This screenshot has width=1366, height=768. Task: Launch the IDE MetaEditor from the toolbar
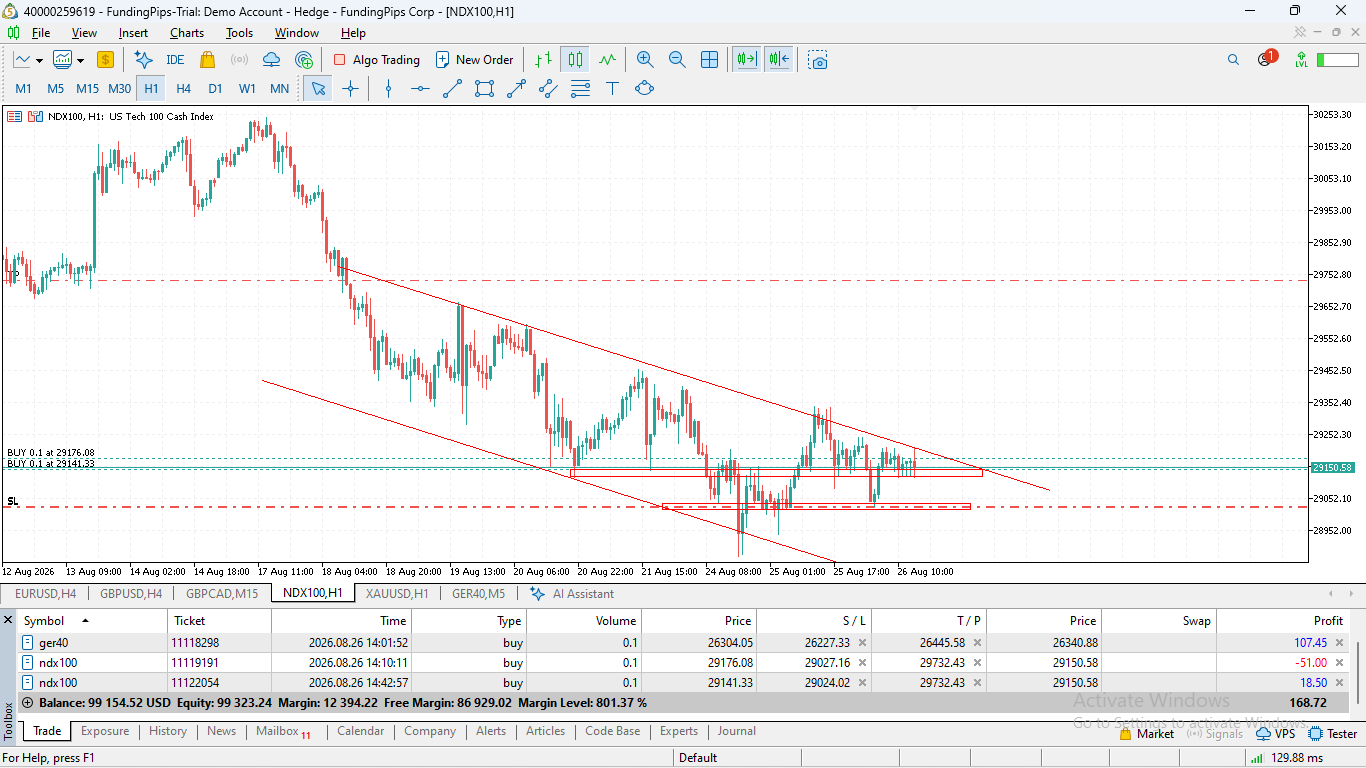(x=175, y=60)
